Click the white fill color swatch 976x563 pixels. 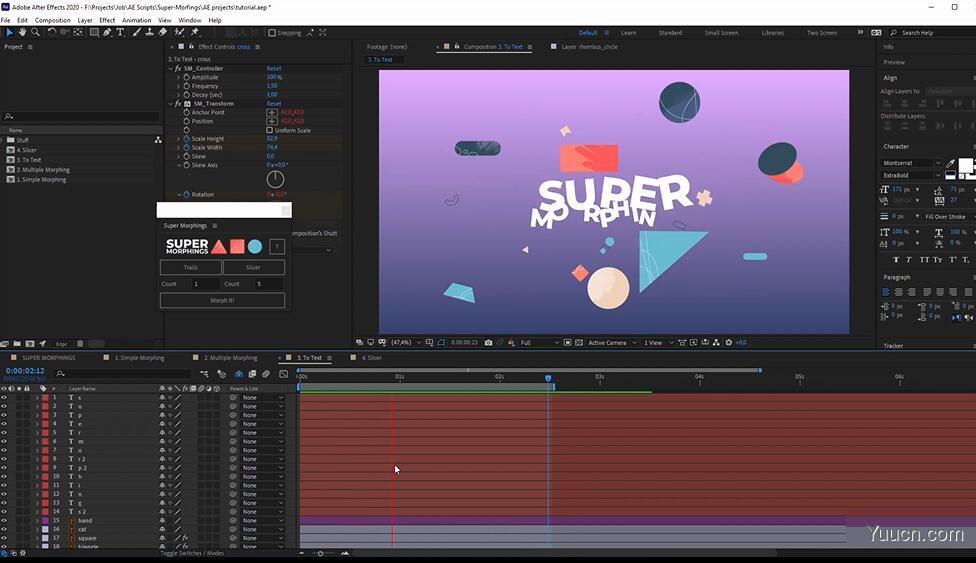(965, 165)
